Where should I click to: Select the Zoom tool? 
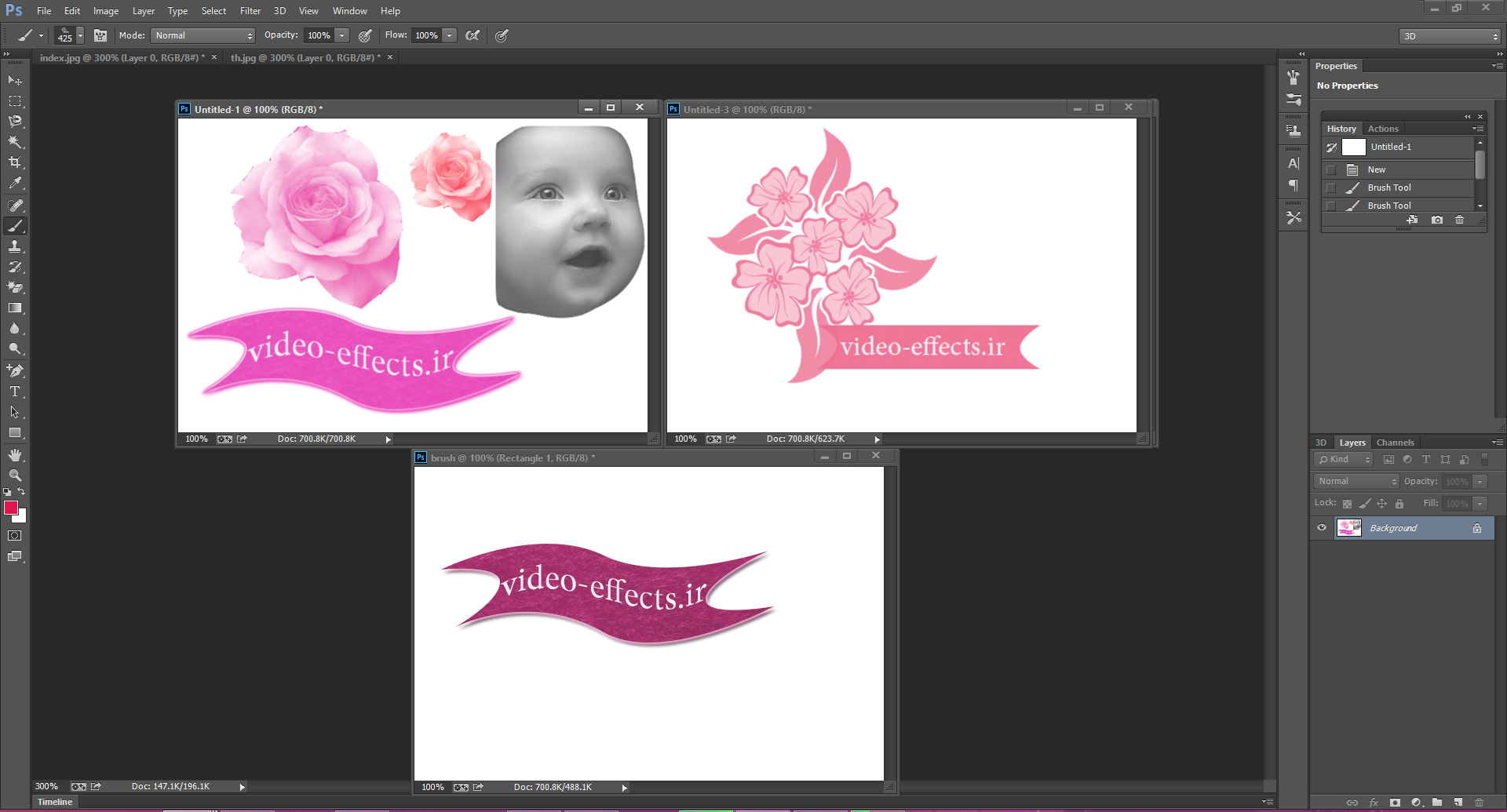pyautogui.click(x=15, y=475)
